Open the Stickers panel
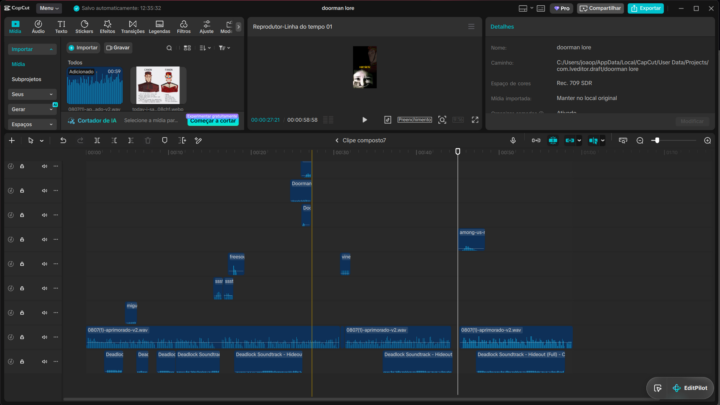Viewport: 720px width, 405px height. [84, 27]
